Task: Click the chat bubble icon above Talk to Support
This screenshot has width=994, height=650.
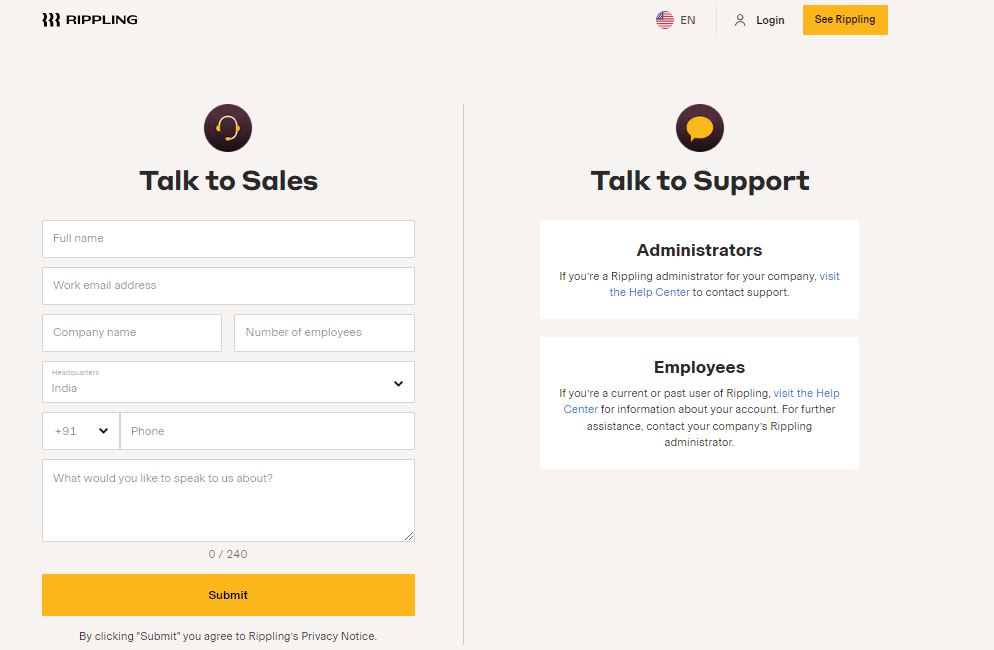Action: [x=700, y=128]
